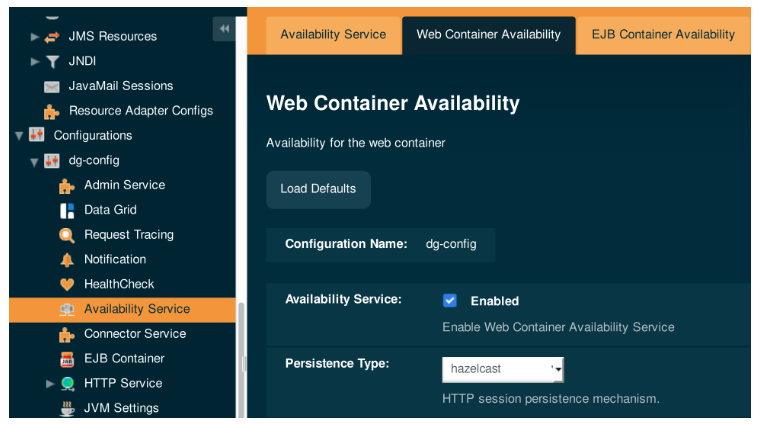Viewport: 762px width, 425px height.
Task: Collapse the dg-config tree node
Action: coord(34,161)
